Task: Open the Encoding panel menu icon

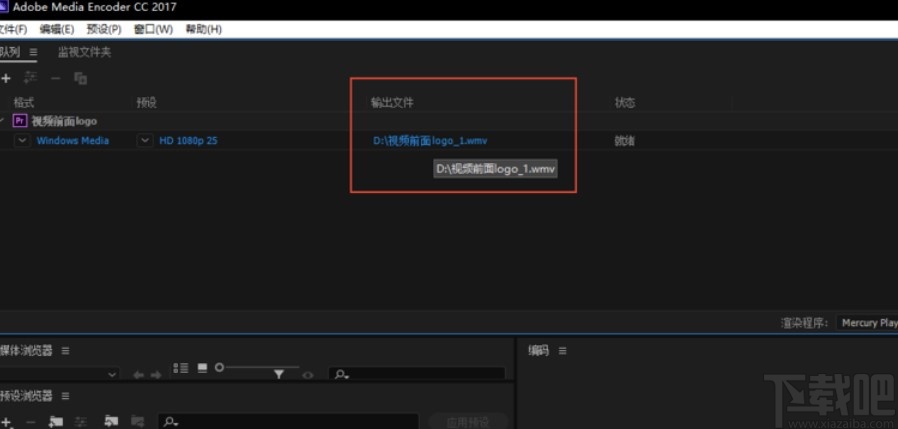Action: click(562, 351)
